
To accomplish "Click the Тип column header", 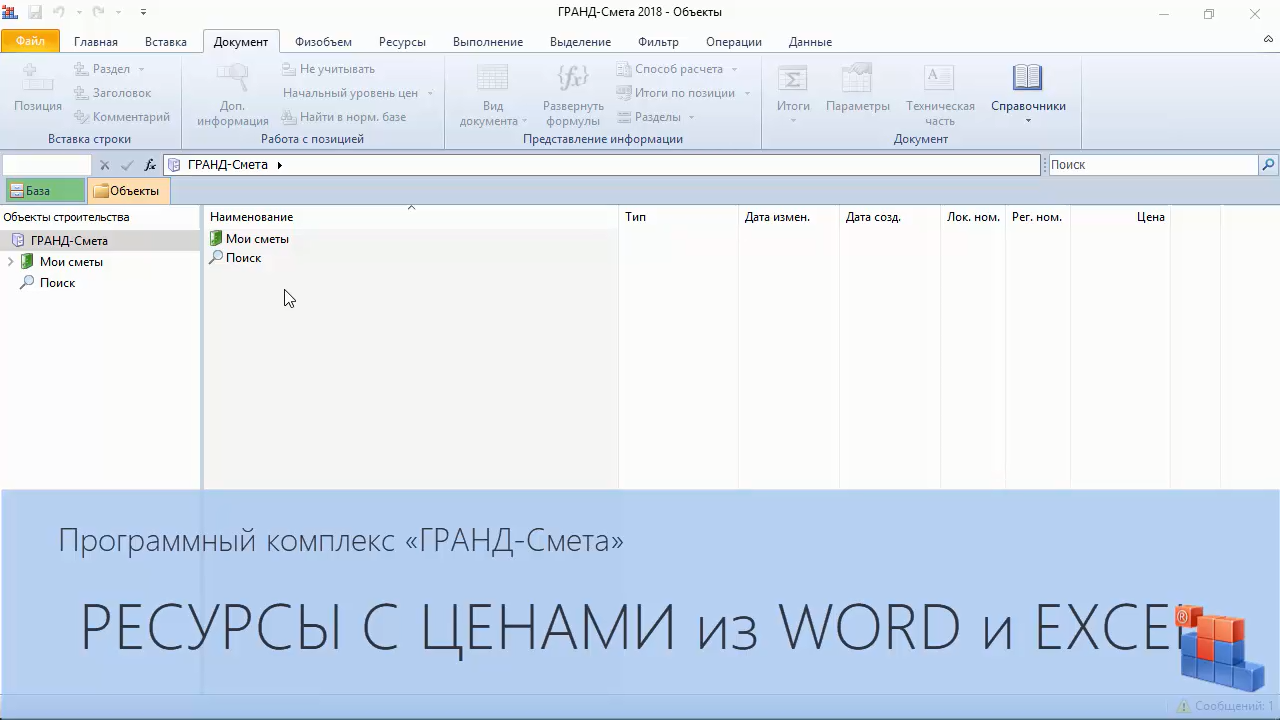I will pyautogui.click(x=678, y=217).
